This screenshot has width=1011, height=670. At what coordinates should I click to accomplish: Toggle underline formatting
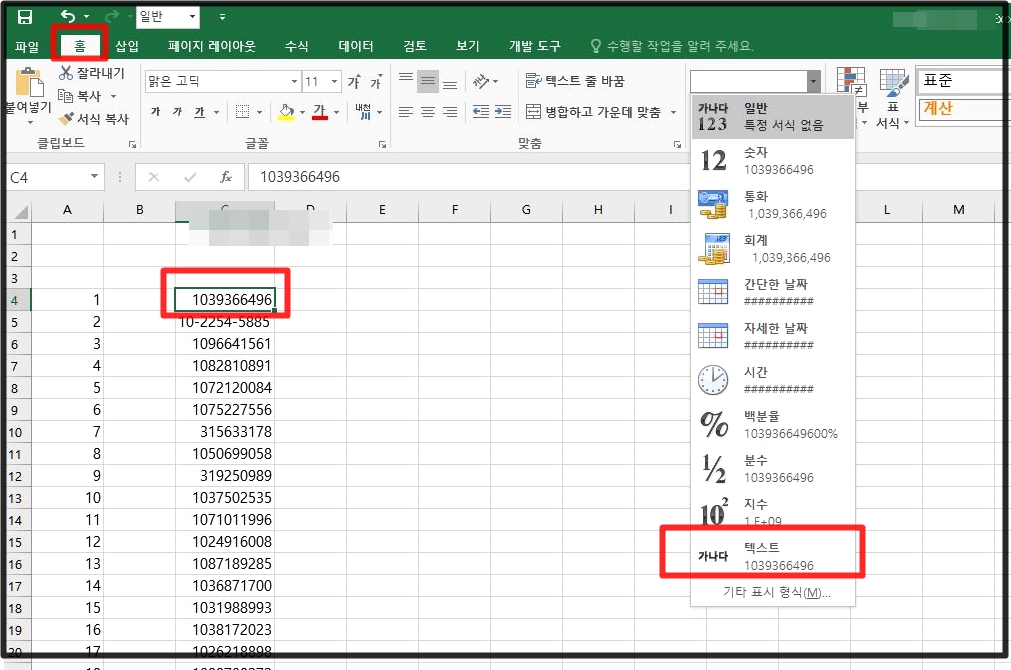(x=200, y=112)
